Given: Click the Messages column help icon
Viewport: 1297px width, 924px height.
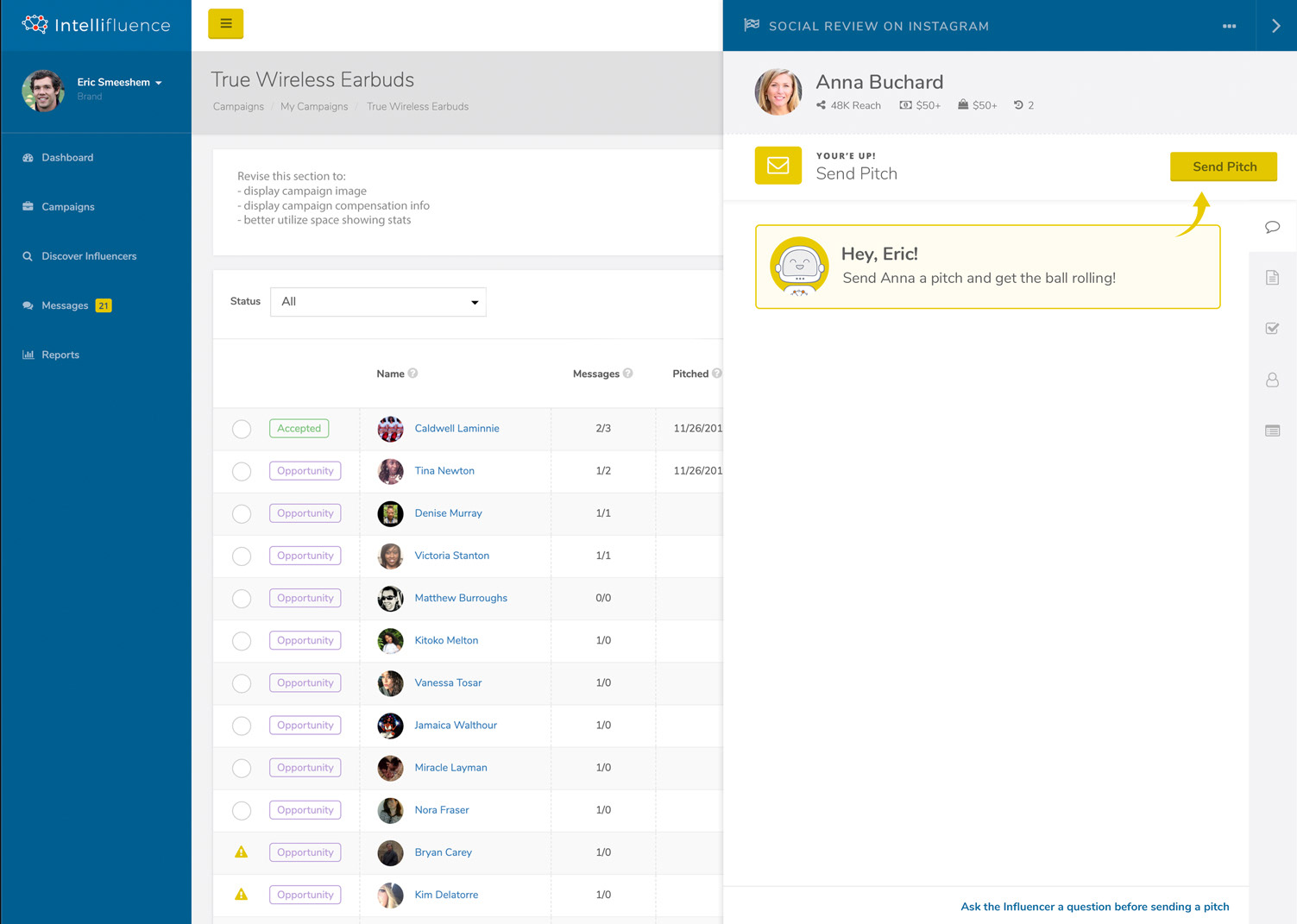Looking at the screenshot, I should tap(628, 374).
